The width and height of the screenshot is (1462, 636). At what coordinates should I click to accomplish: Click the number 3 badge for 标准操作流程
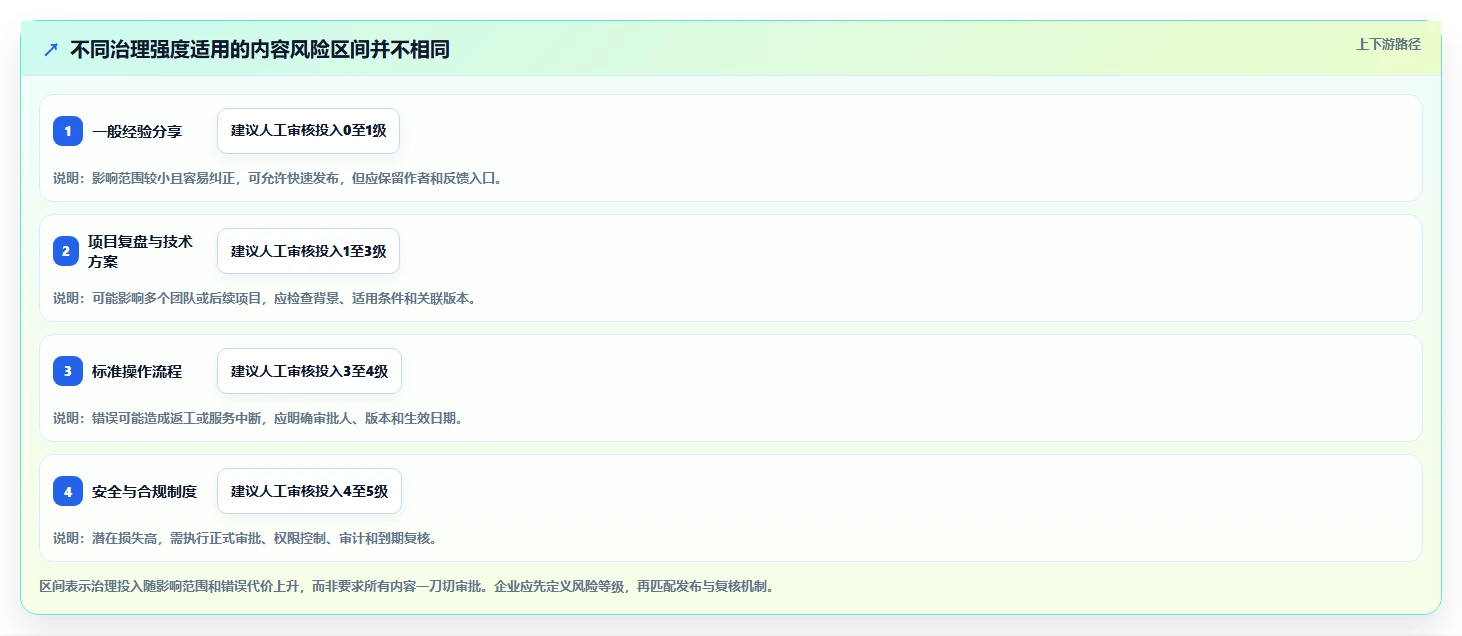click(x=68, y=371)
